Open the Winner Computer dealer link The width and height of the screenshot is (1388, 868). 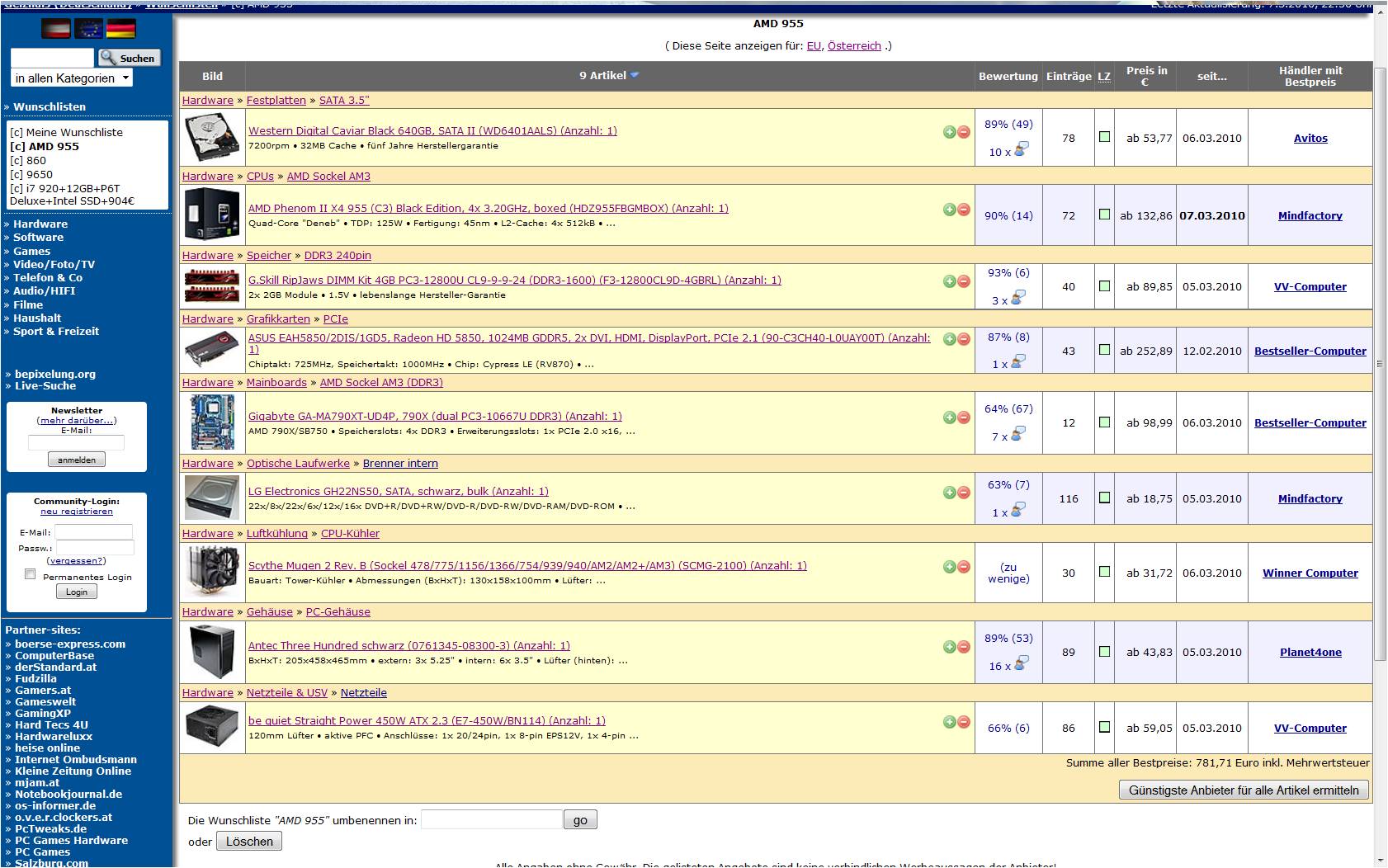click(x=1310, y=573)
